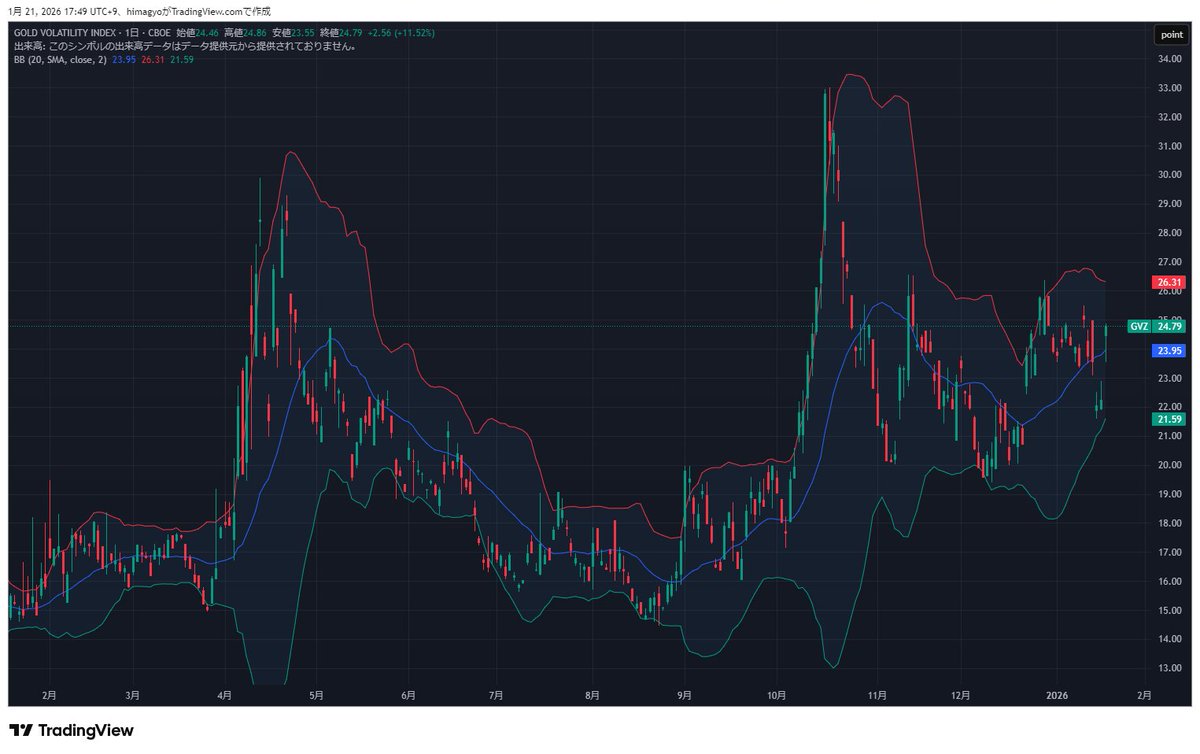Click the 20.00 price axis tick
The height and width of the screenshot is (754, 1200).
click(1170, 465)
